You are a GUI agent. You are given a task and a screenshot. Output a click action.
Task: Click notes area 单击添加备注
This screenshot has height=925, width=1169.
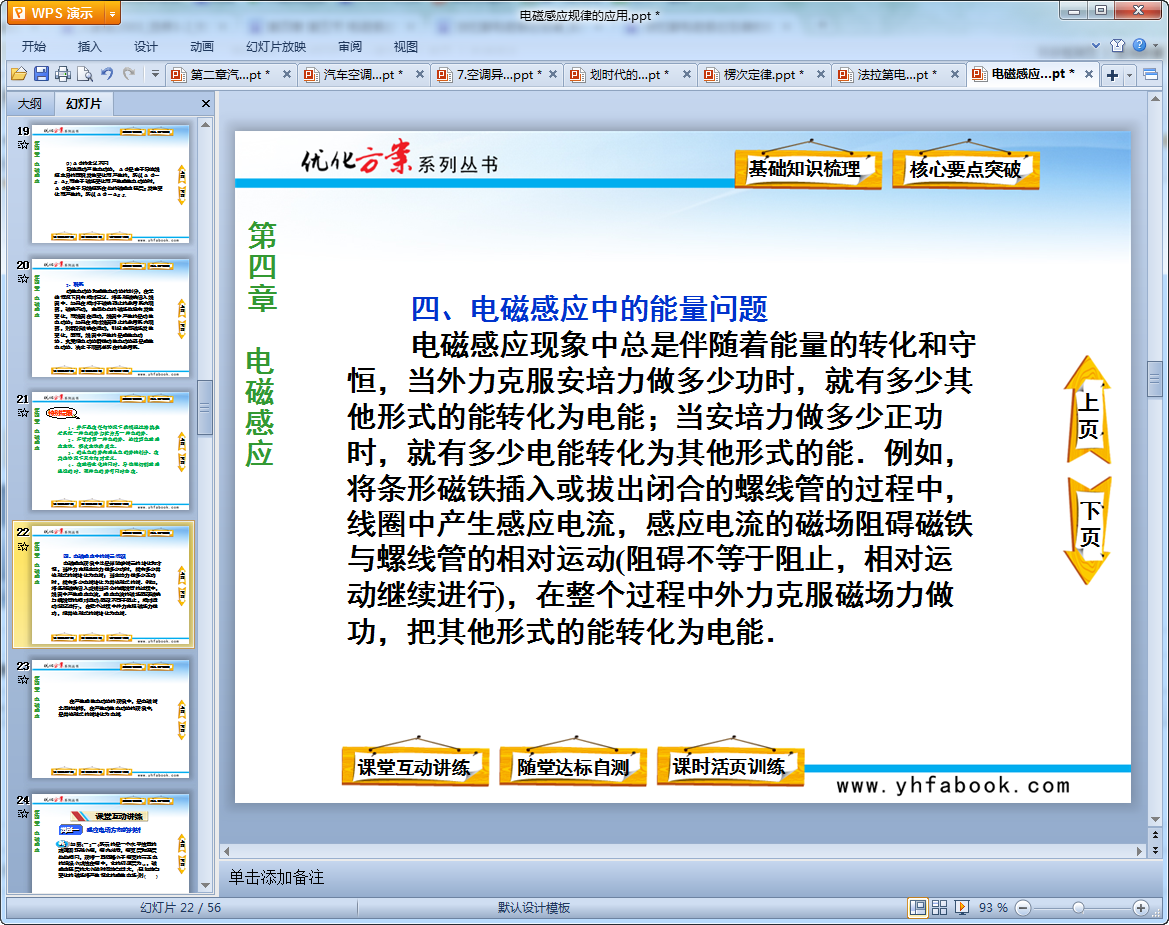(277, 877)
